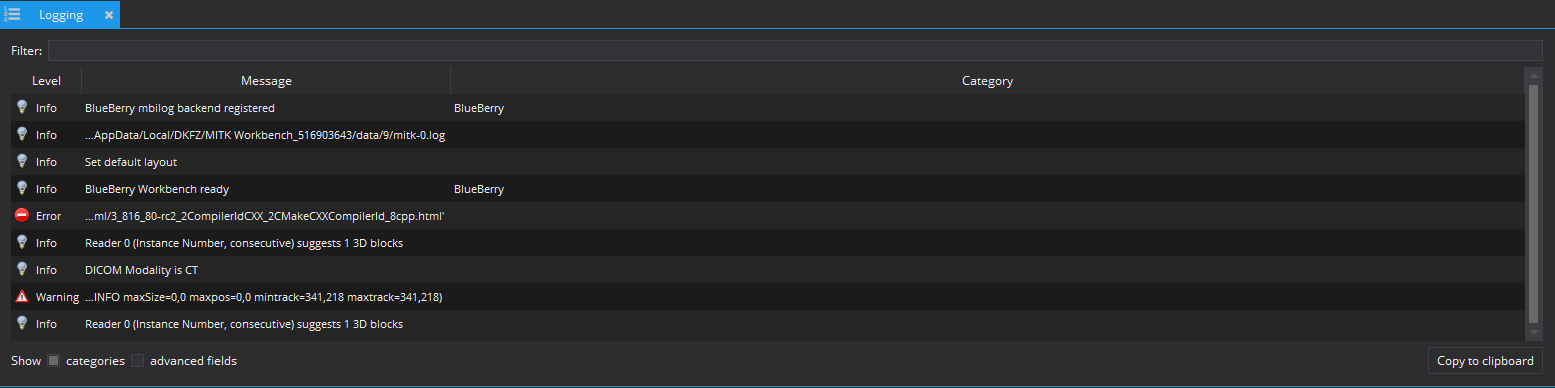This screenshot has height=388, width=1555.
Task: Click info bulb icon for BlueBerry Workbench ready
Action: point(22,189)
